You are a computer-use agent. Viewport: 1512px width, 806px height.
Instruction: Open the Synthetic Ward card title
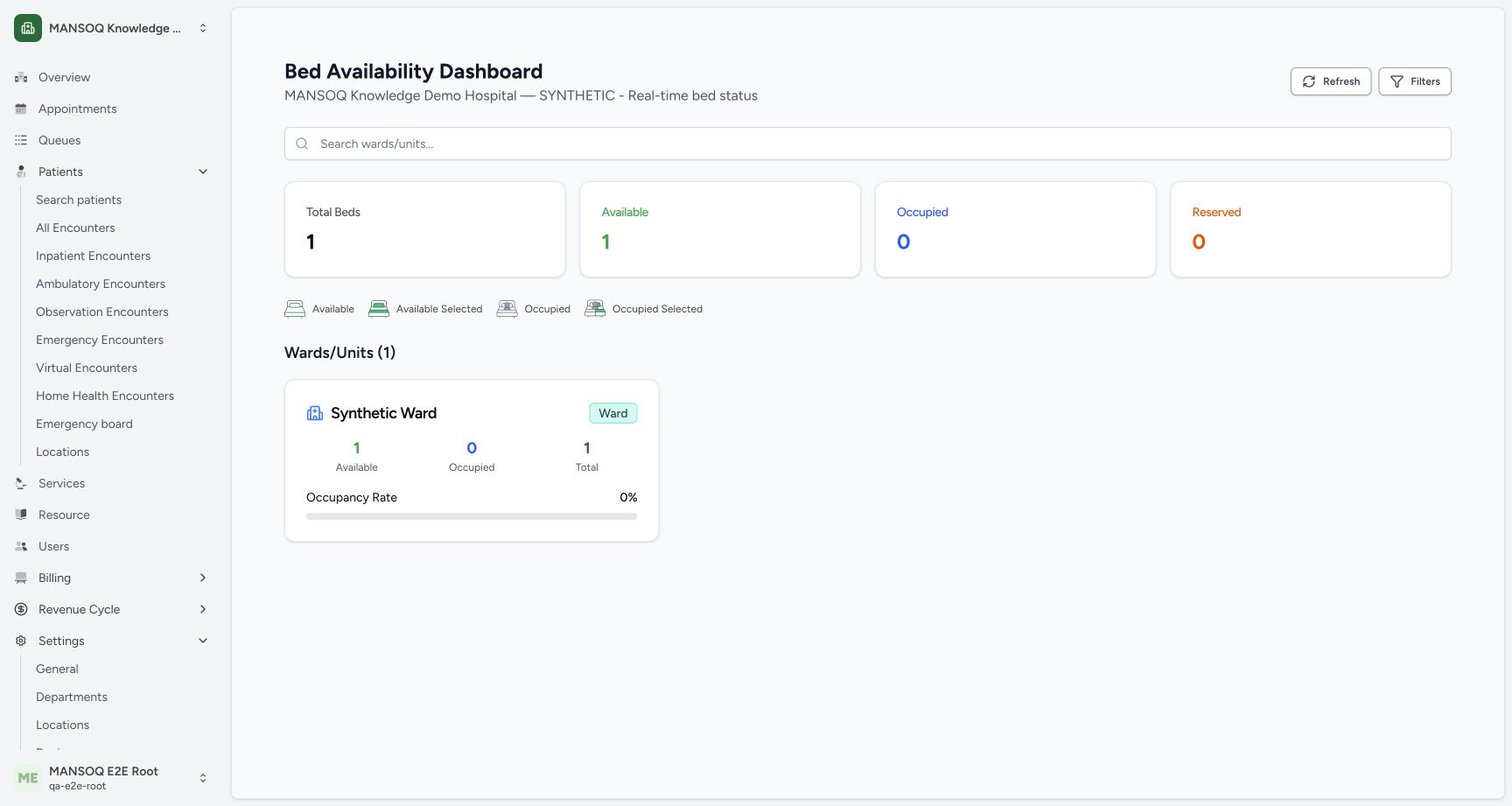point(383,413)
